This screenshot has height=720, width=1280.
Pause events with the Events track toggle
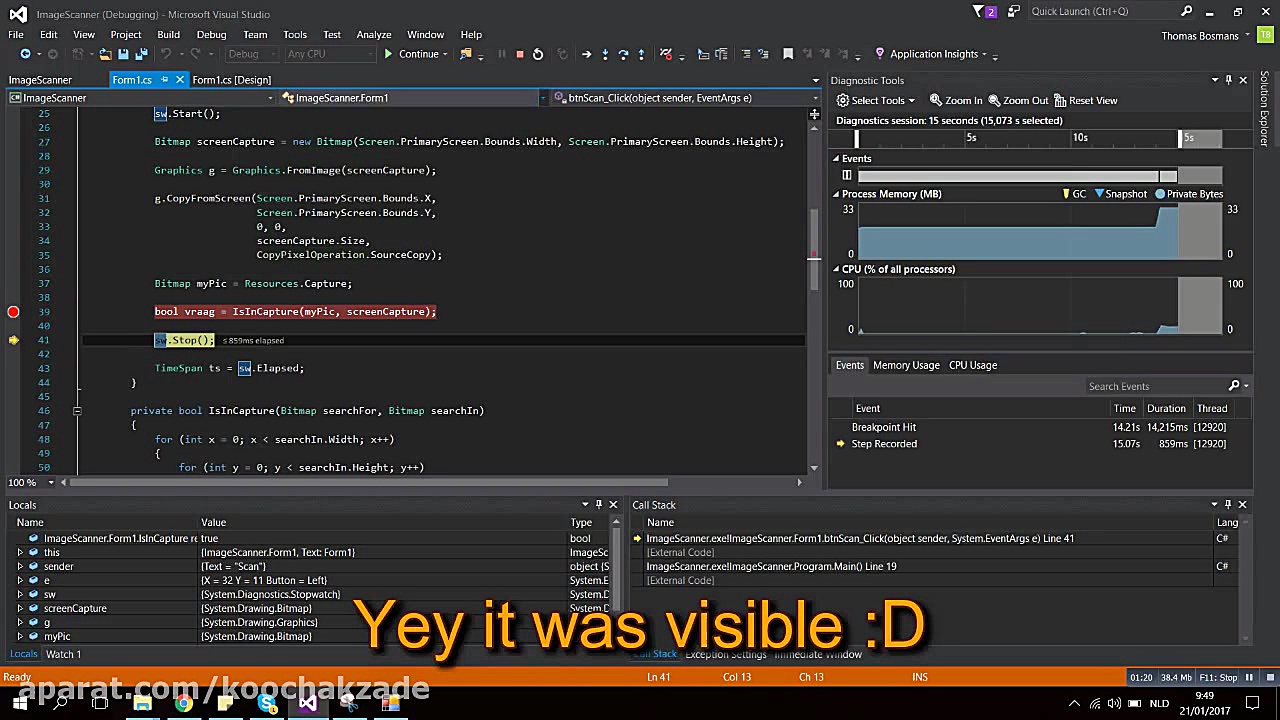(x=847, y=176)
